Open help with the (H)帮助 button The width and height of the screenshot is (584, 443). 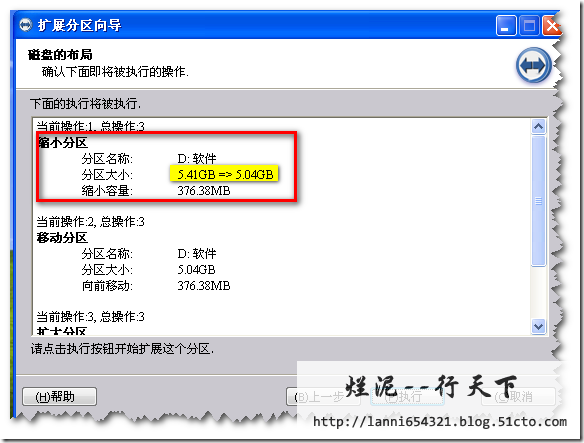[x=59, y=397]
